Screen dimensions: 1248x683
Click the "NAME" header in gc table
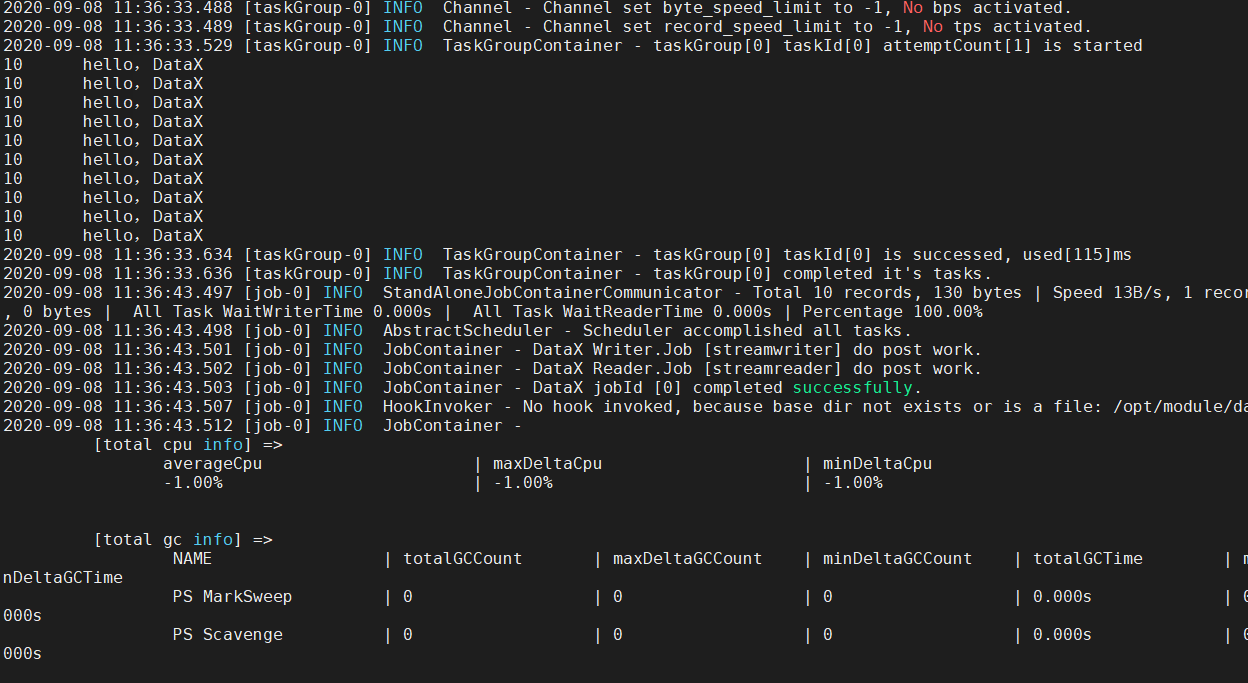click(192, 559)
